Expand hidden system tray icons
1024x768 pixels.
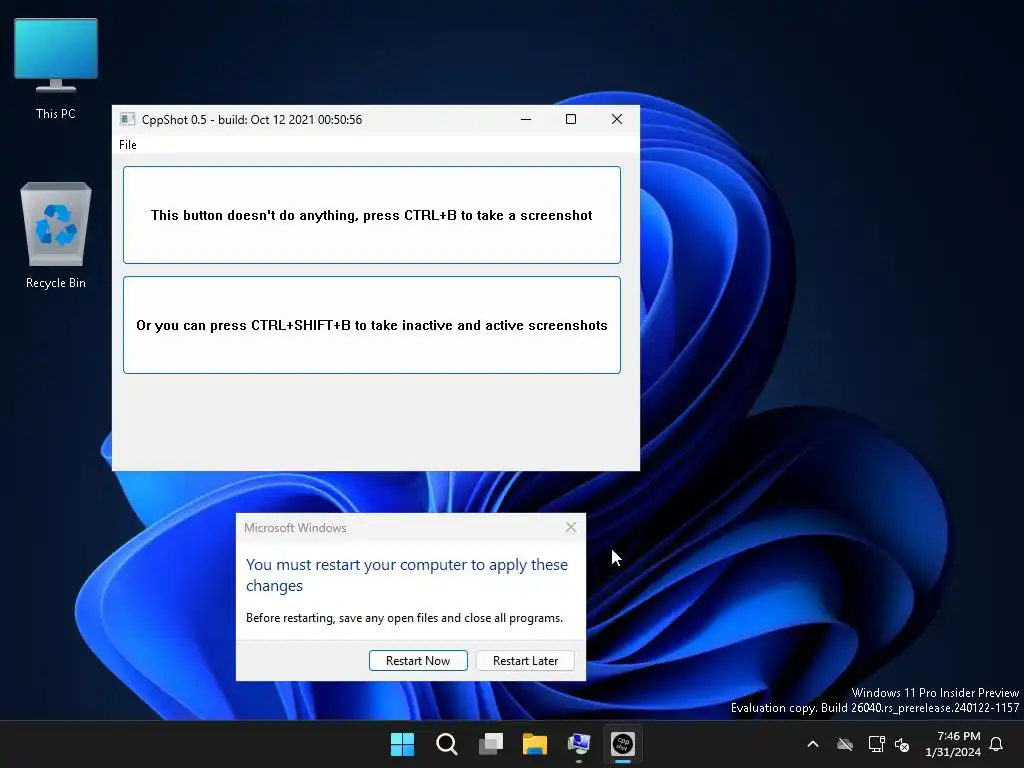[813, 744]
